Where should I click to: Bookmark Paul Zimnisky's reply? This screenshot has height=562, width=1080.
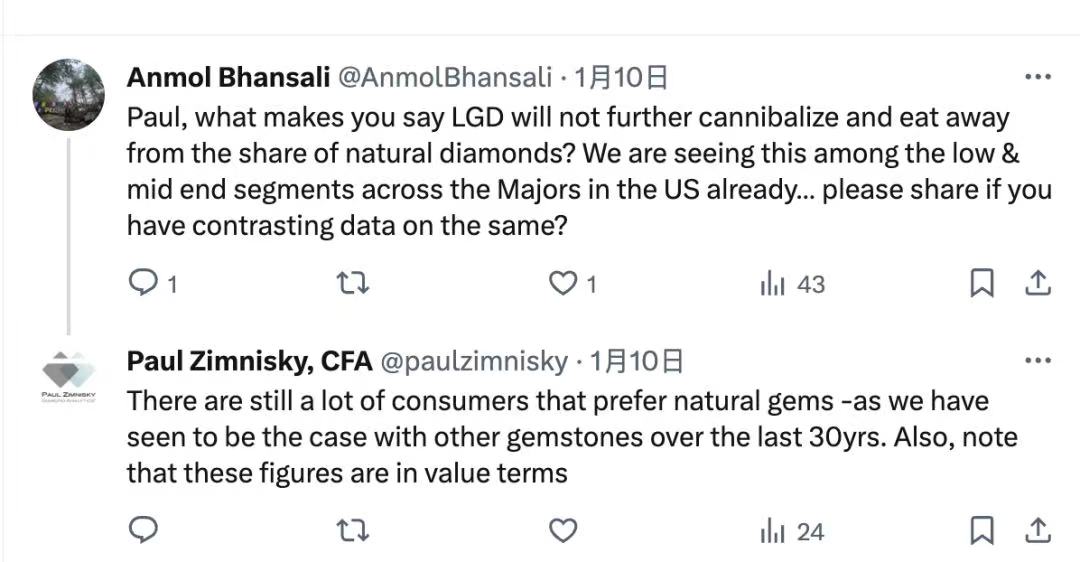[982, 530]
